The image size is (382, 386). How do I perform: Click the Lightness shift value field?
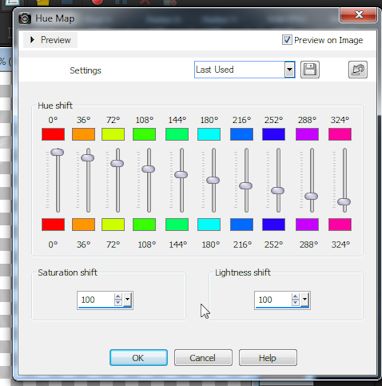pyautogui.click(x=273, y=300)
